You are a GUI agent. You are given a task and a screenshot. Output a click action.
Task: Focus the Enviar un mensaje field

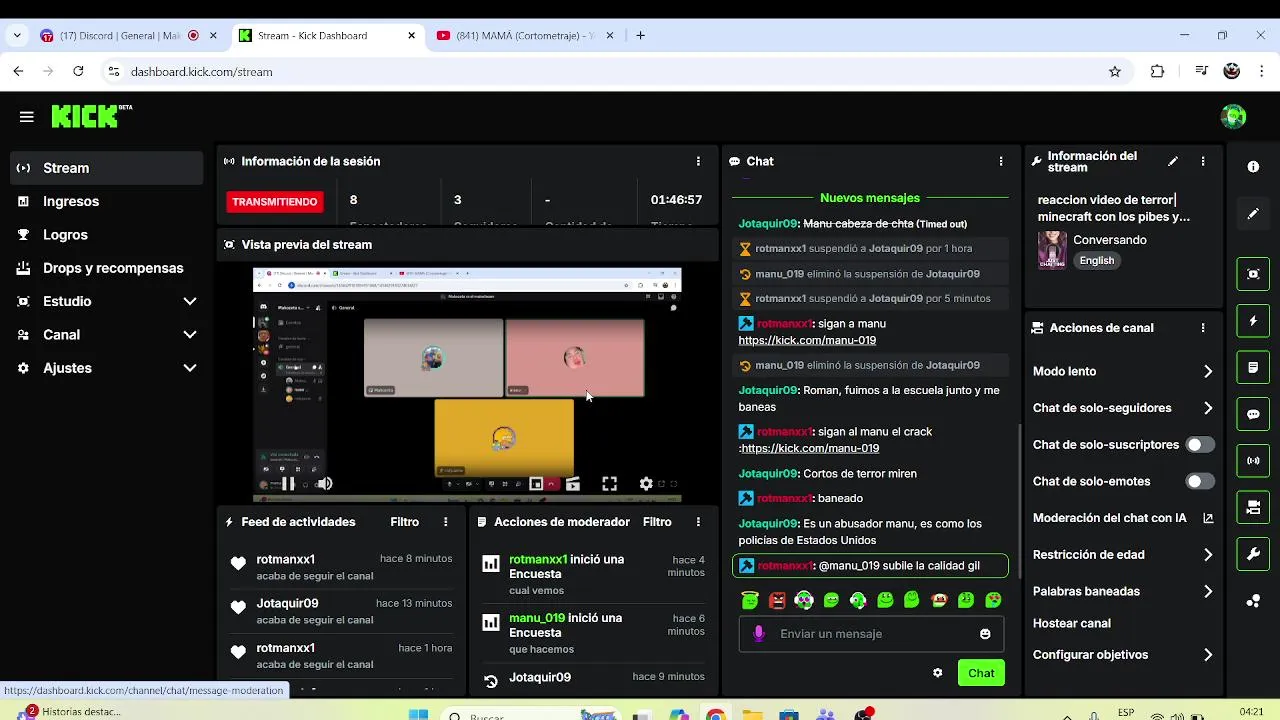871,634
